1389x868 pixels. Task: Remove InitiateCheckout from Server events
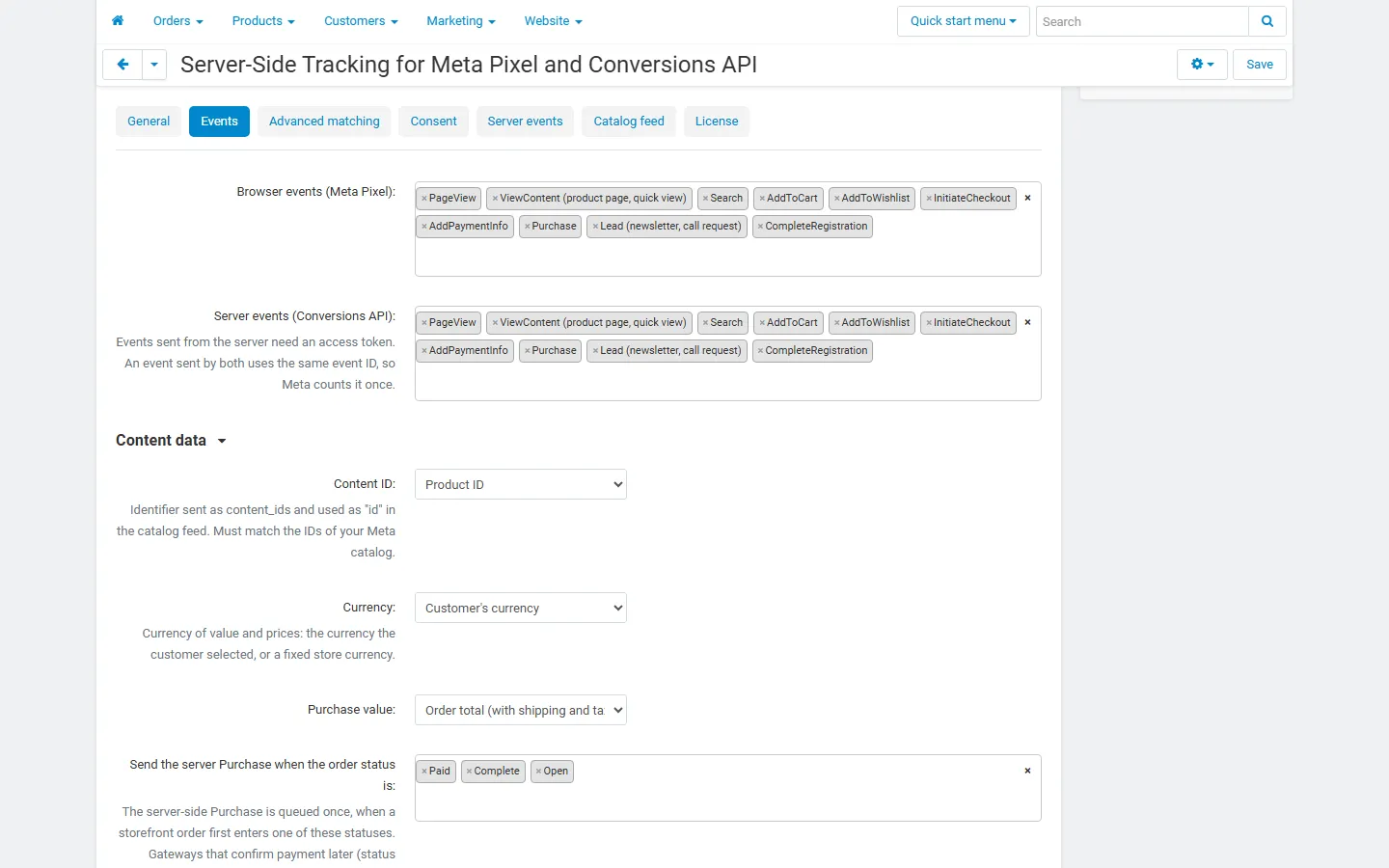pyautogui.click(x=929, y=323)
